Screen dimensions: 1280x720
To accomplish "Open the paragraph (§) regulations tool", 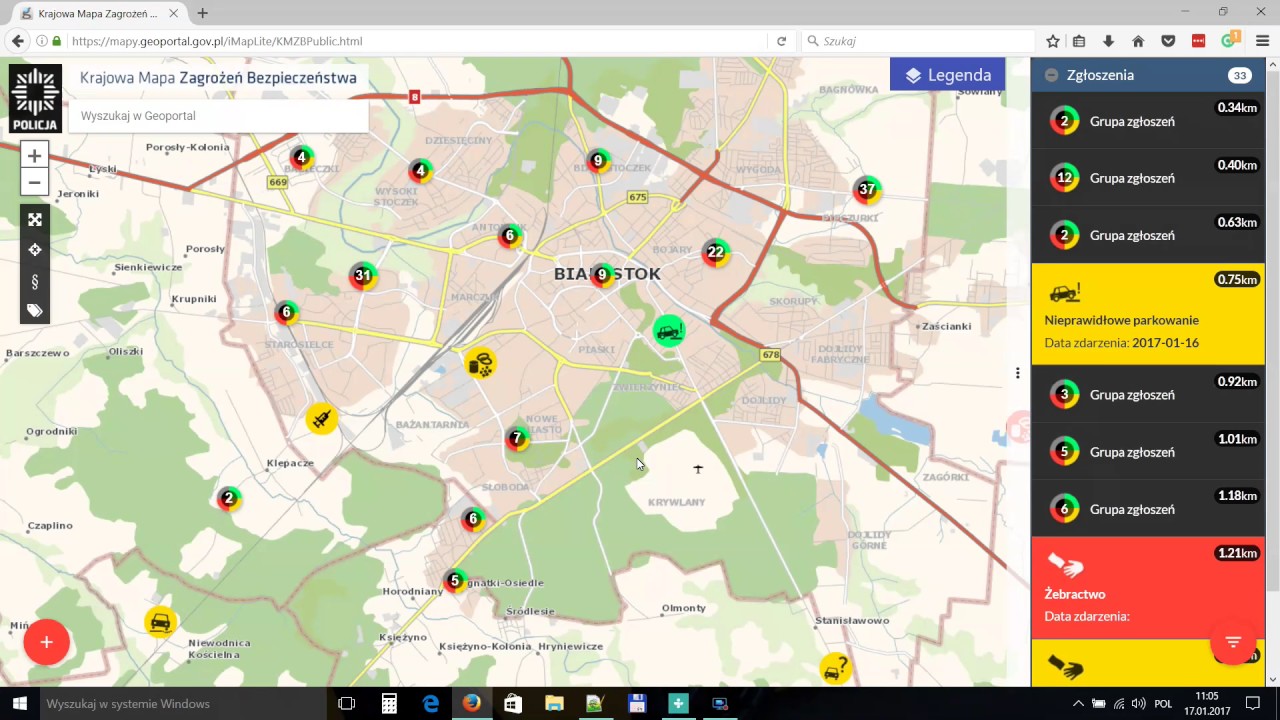I will (x=34, y=281).
